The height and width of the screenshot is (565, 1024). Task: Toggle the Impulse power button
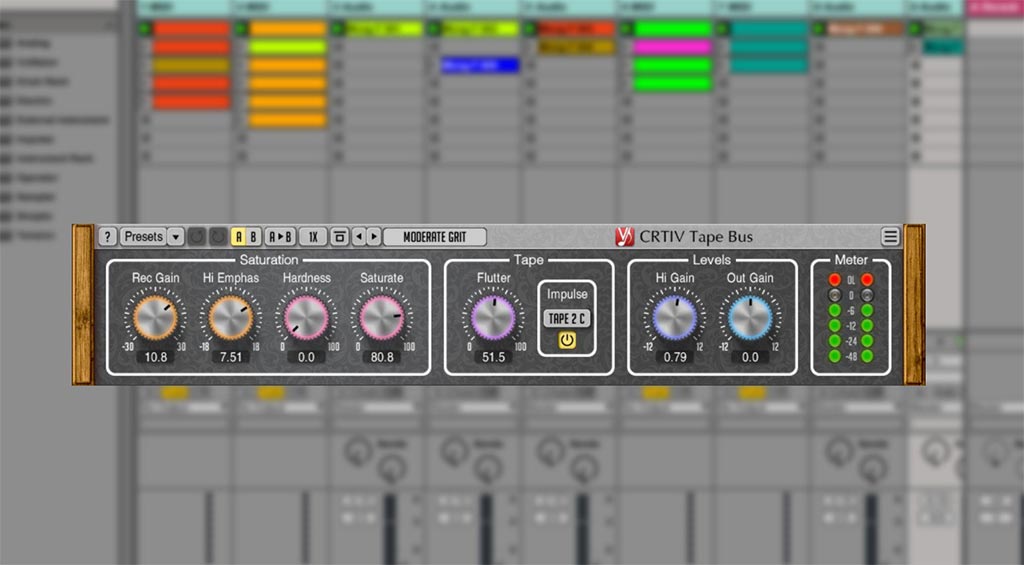coord(567,340)
